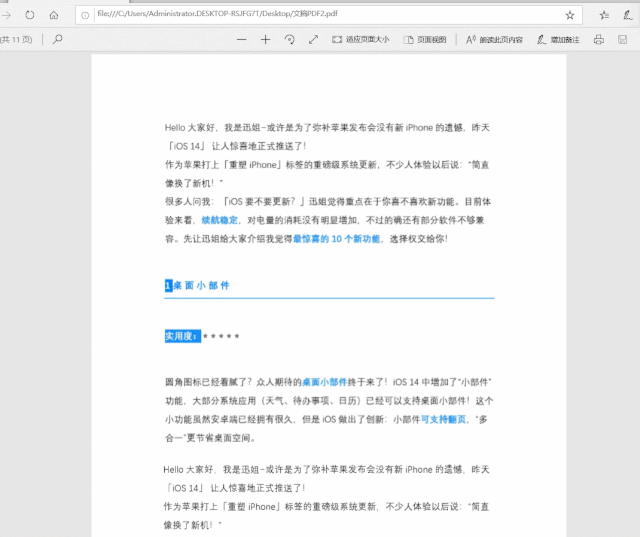Click the blue text 可支持翻页
The height and width of the screenshot is (537, 640).
[443, 419]
